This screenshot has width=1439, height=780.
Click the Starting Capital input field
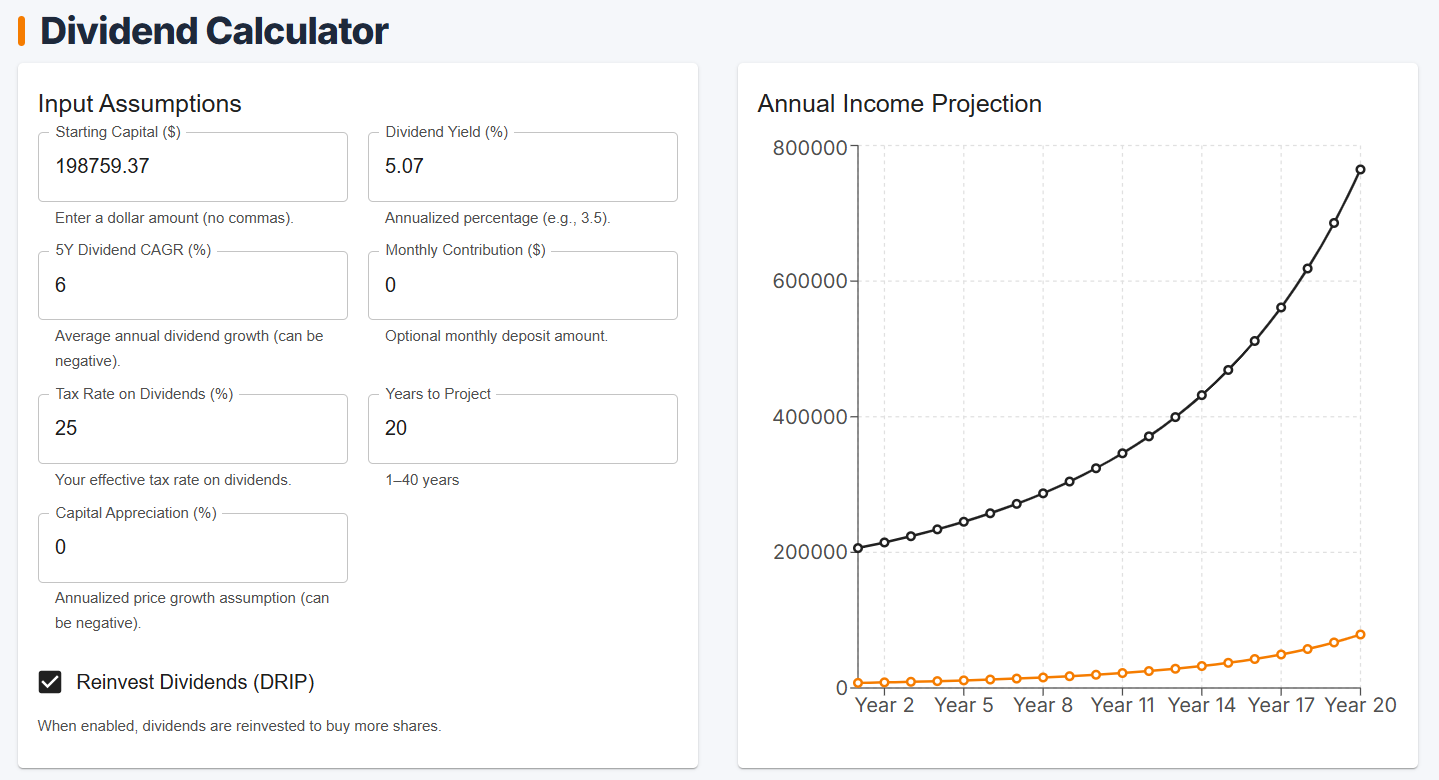[x=192, y=166]
